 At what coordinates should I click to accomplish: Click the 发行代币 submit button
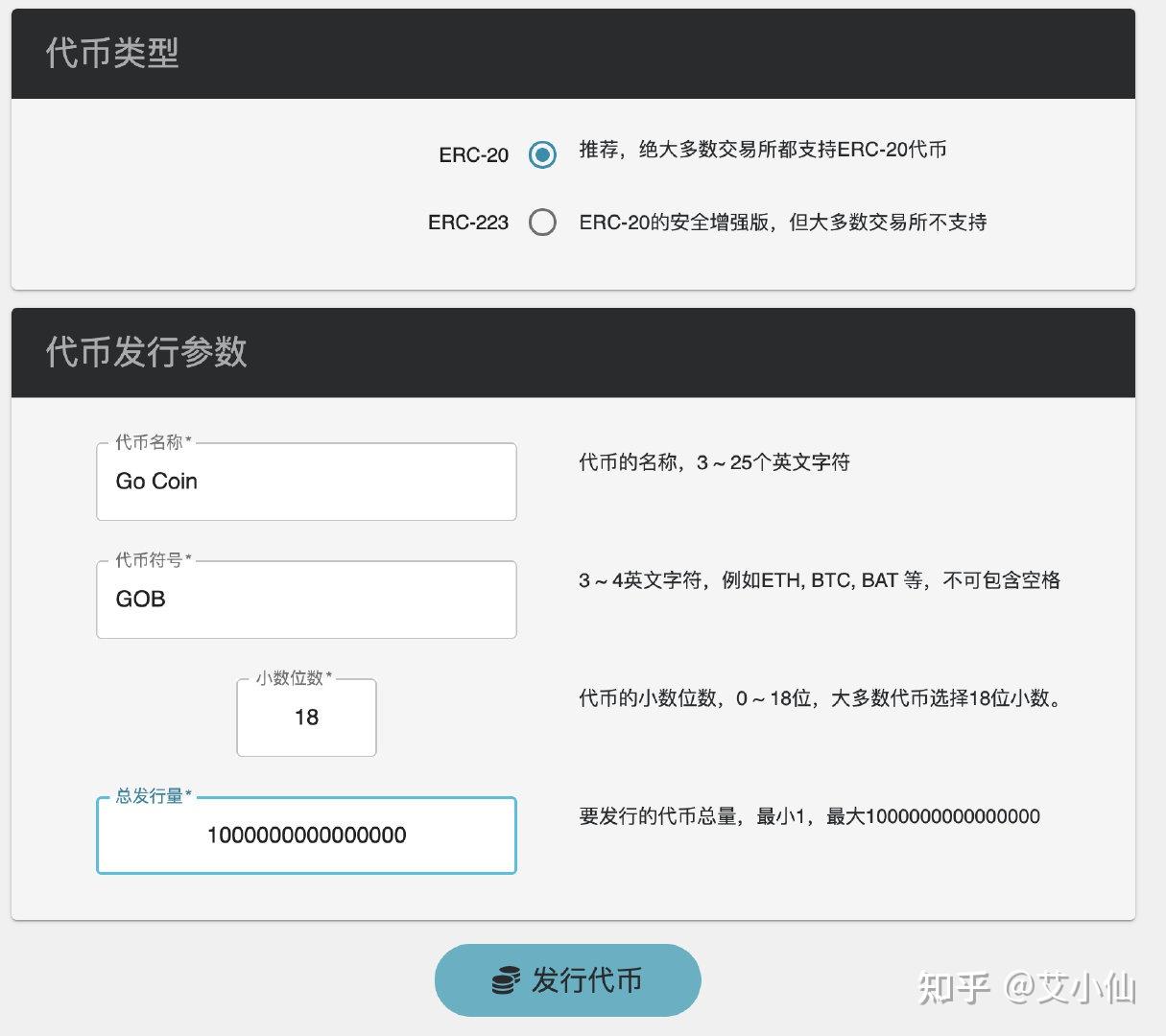point(568,979)
